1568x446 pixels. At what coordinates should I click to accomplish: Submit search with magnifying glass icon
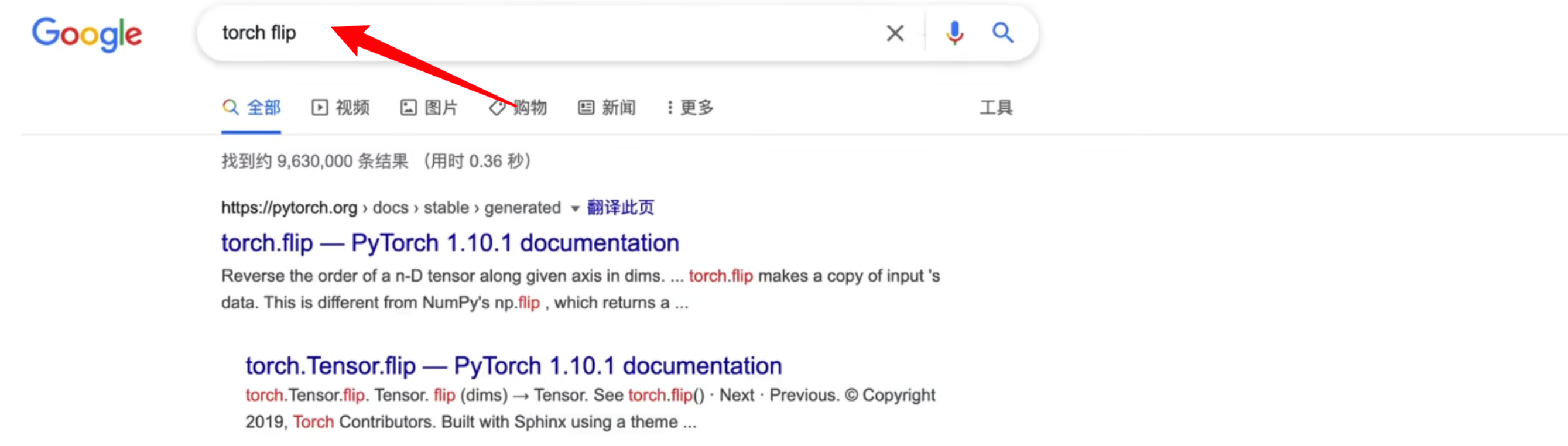click(x=1002, y=32)
